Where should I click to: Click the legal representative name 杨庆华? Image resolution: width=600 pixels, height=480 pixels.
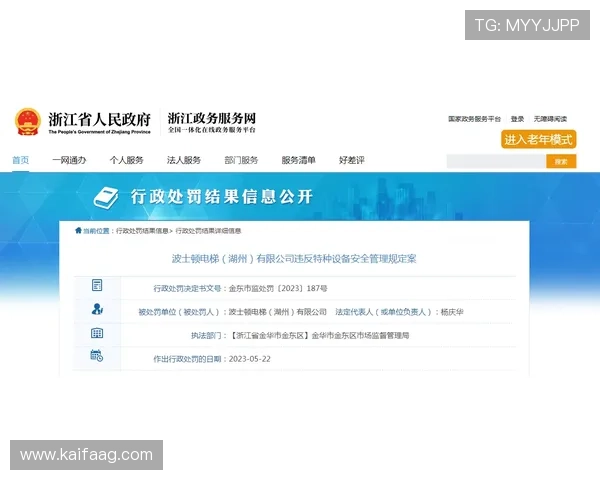click(452, 312)
